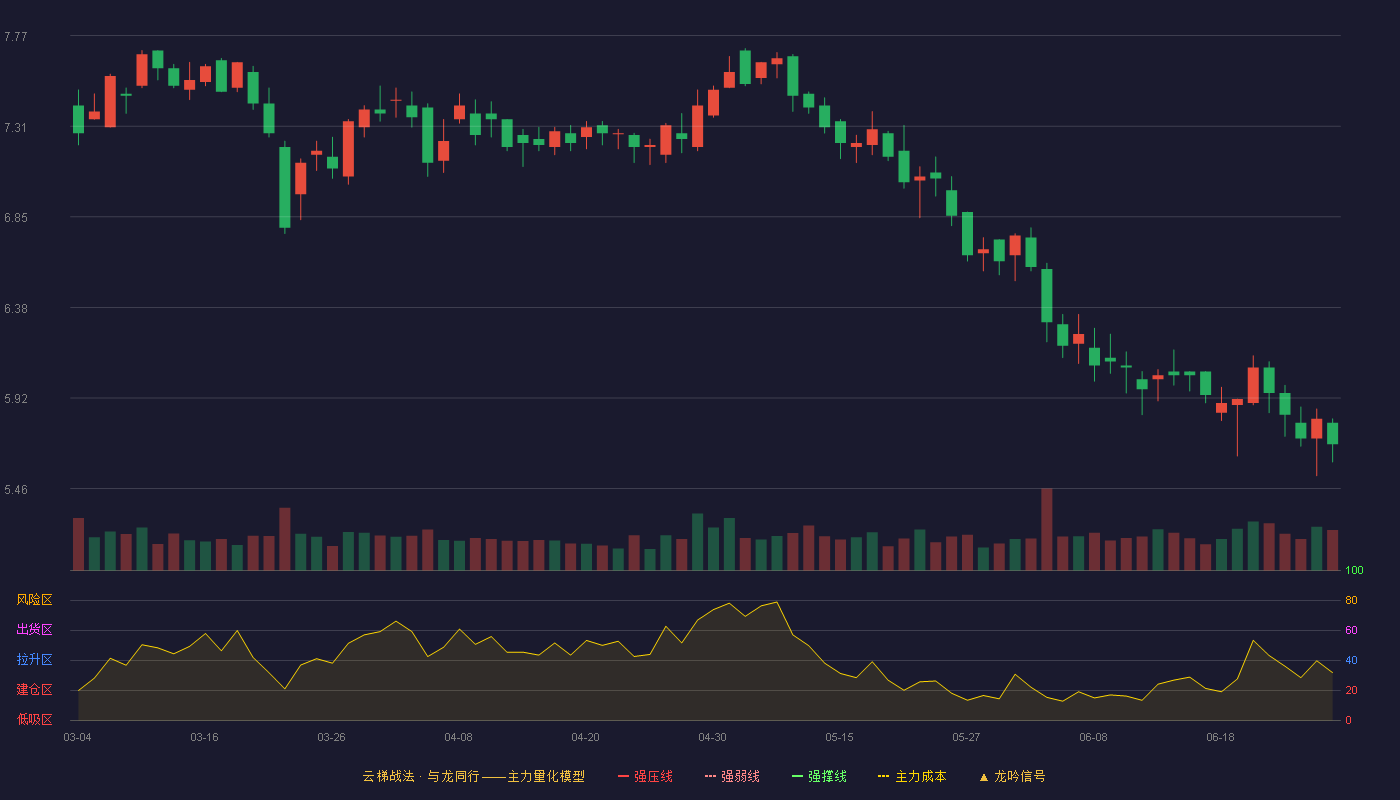Select the 风险区 zone label
This screenshot has height=800, width=1400.
point(34,600)
